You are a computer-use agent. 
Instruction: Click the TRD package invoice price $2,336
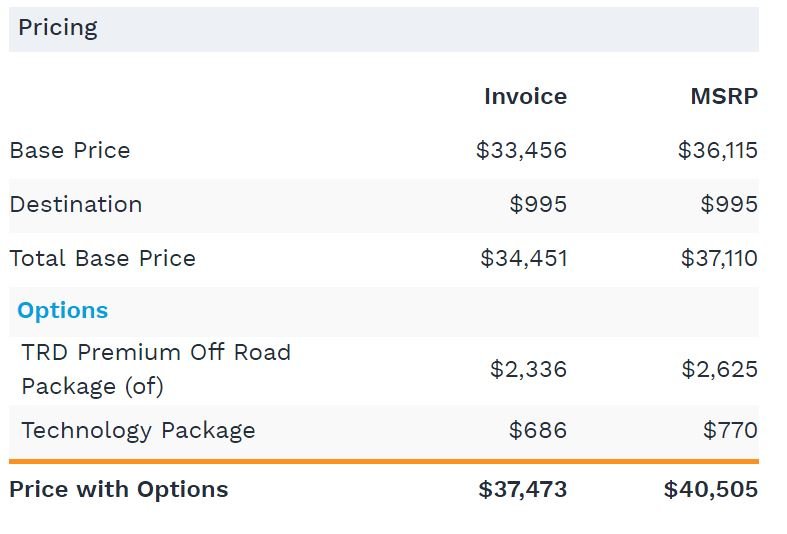pyautogui.click(x=529, y=369)
